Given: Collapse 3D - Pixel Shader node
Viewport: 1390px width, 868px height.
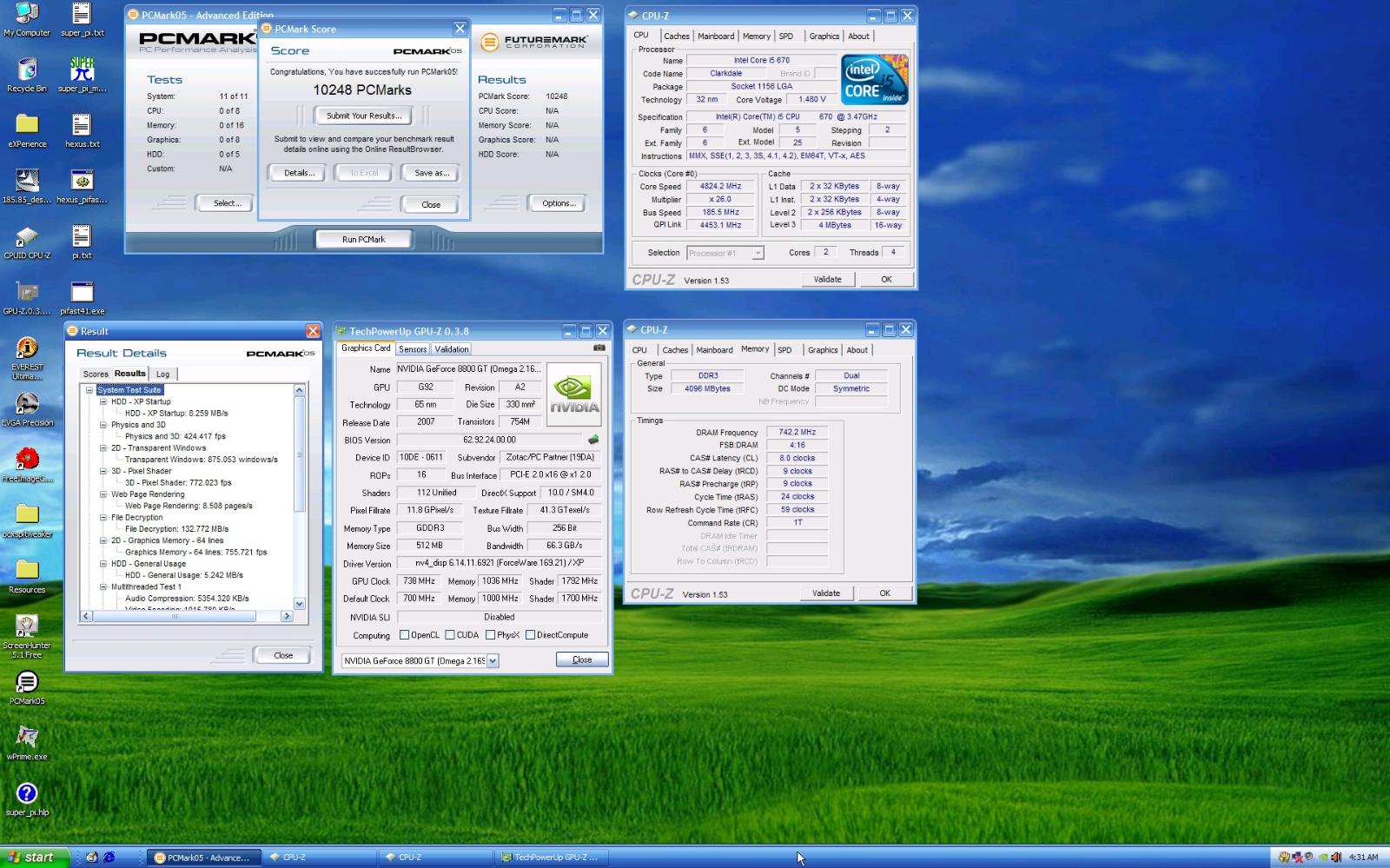Looking at the screenshot, I should click(x=103, y=471).
